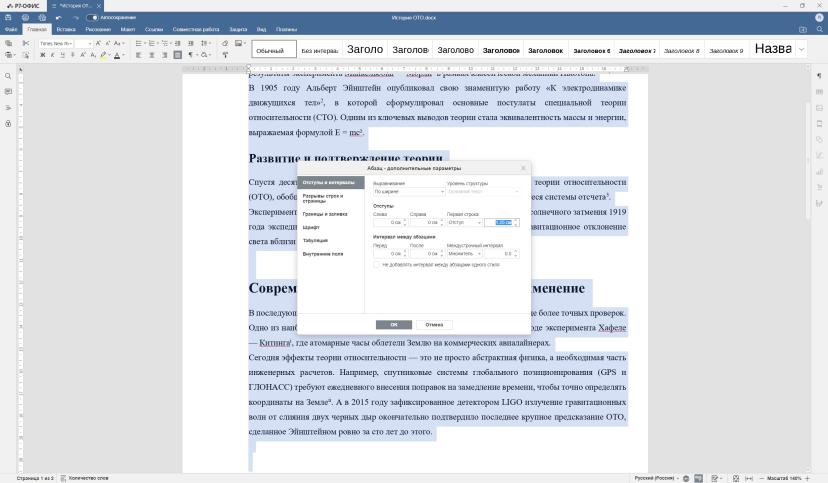Increase indent icon in ribbon

point(191,43)
